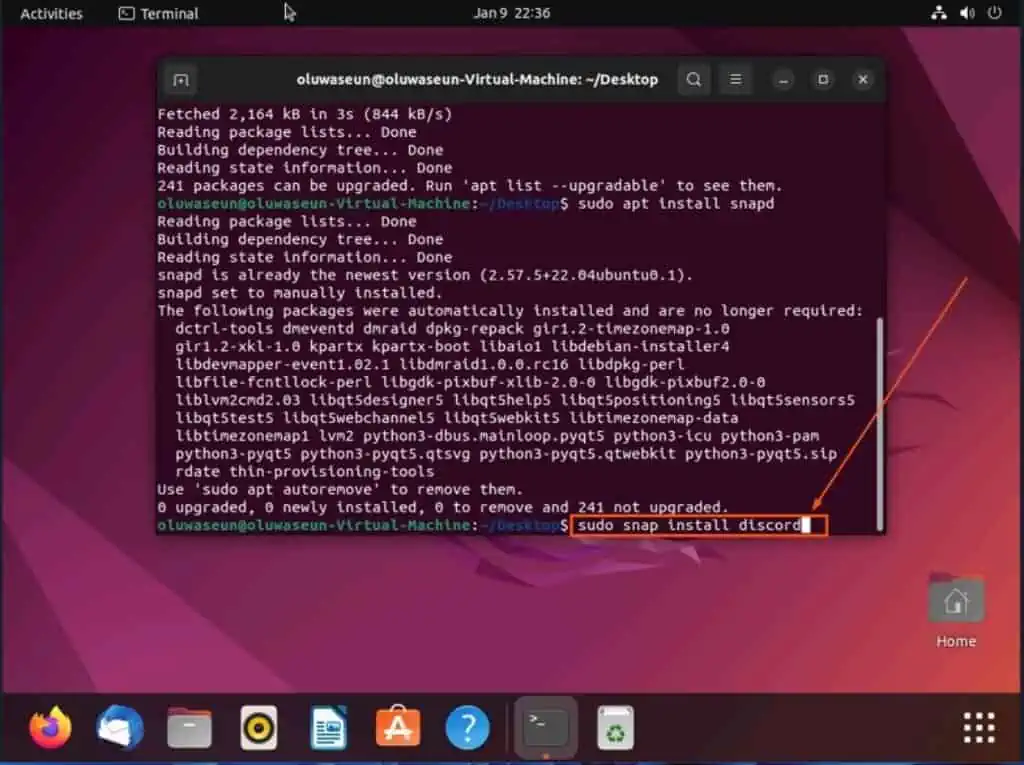Click the Home label under desktop icon
The image size is (1024, 765).
coord(956,642)
